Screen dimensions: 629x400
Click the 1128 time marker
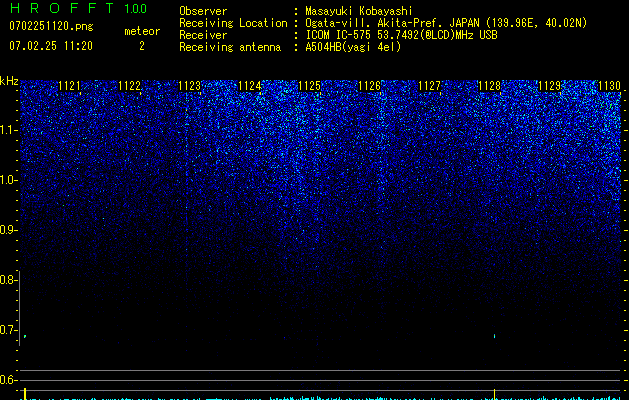pyautogui.click(x=490, y=86)
